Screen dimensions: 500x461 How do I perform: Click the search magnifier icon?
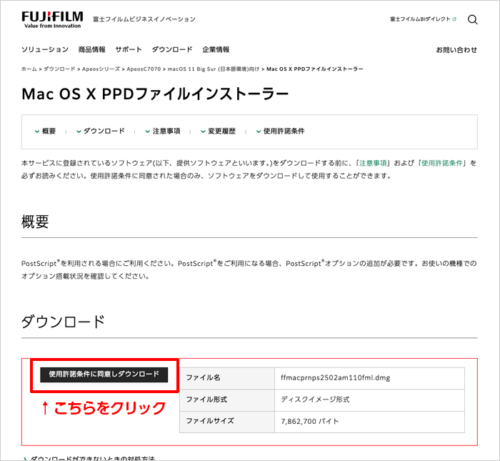(x=472, y=20)
